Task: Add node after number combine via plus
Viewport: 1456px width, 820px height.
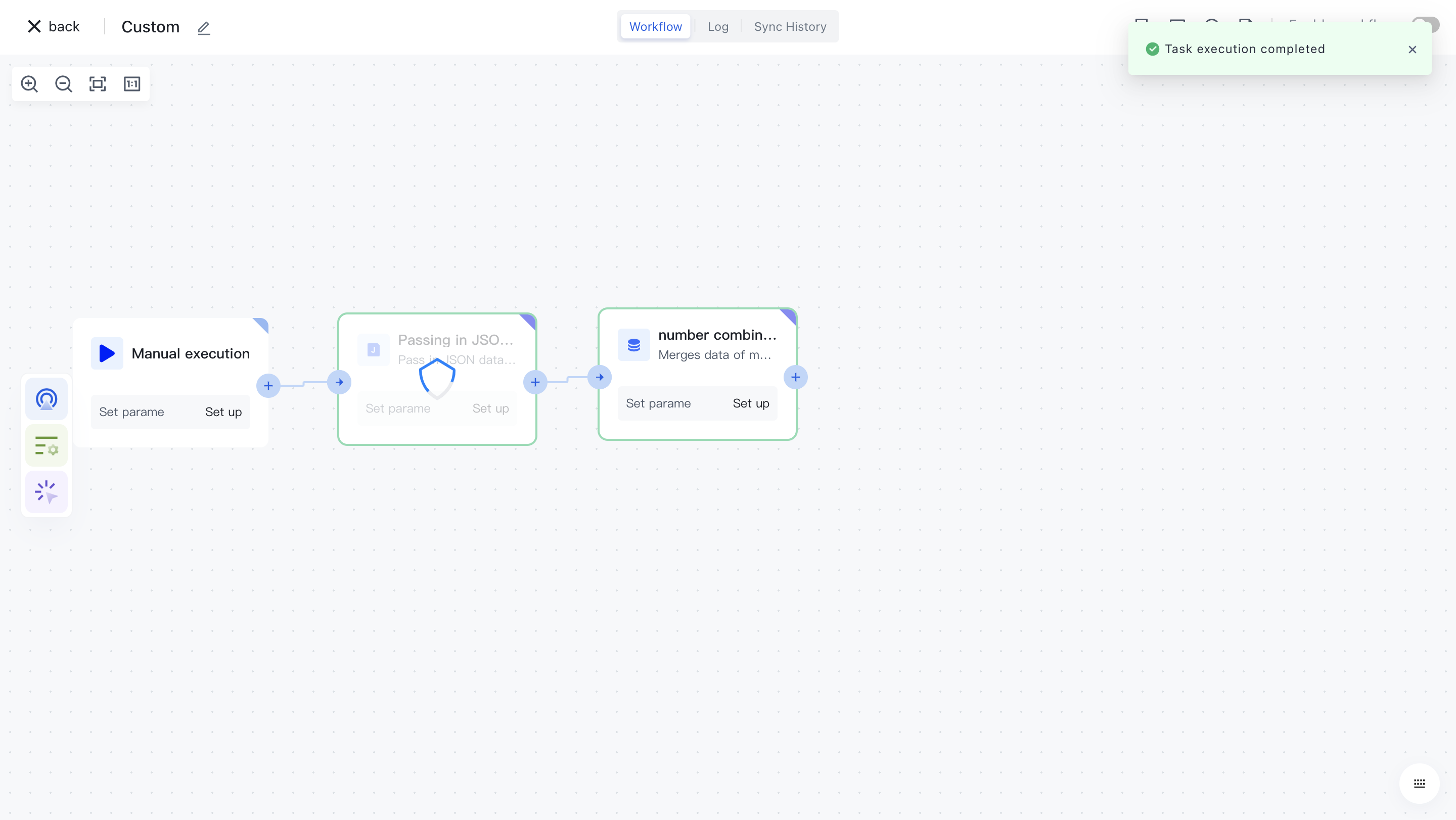Action: [795, 378]
